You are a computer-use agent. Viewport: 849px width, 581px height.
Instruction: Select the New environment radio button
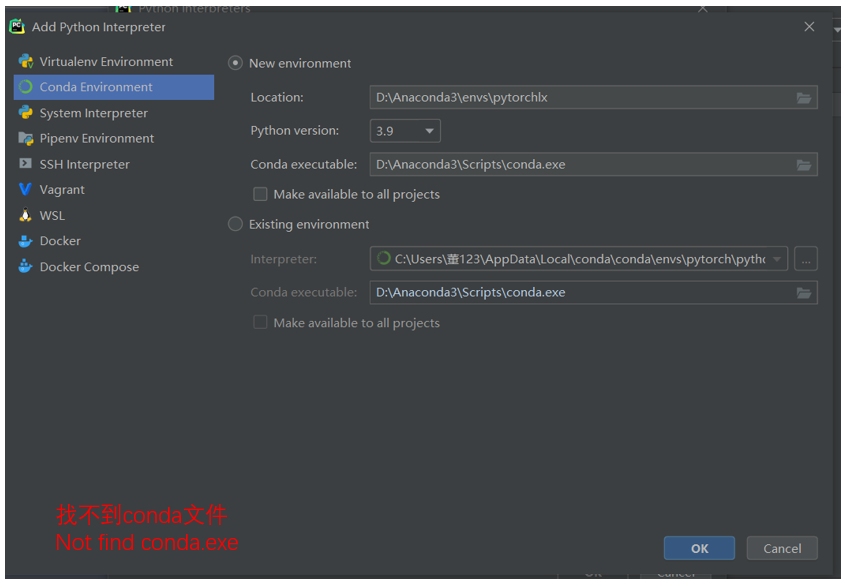[x=235, y=62]
